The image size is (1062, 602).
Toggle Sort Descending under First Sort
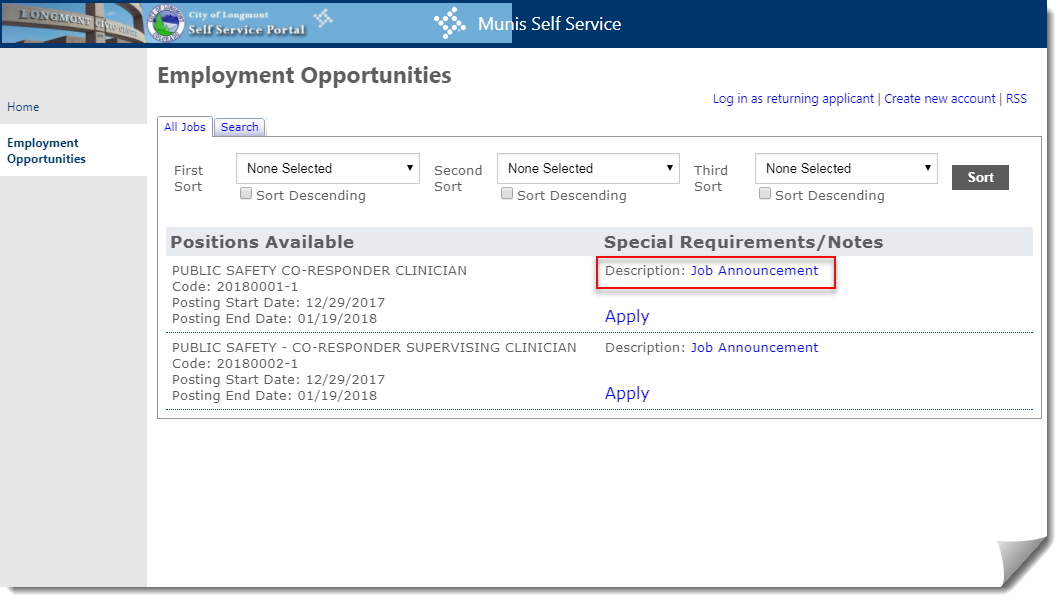click(x=246, y=194)
